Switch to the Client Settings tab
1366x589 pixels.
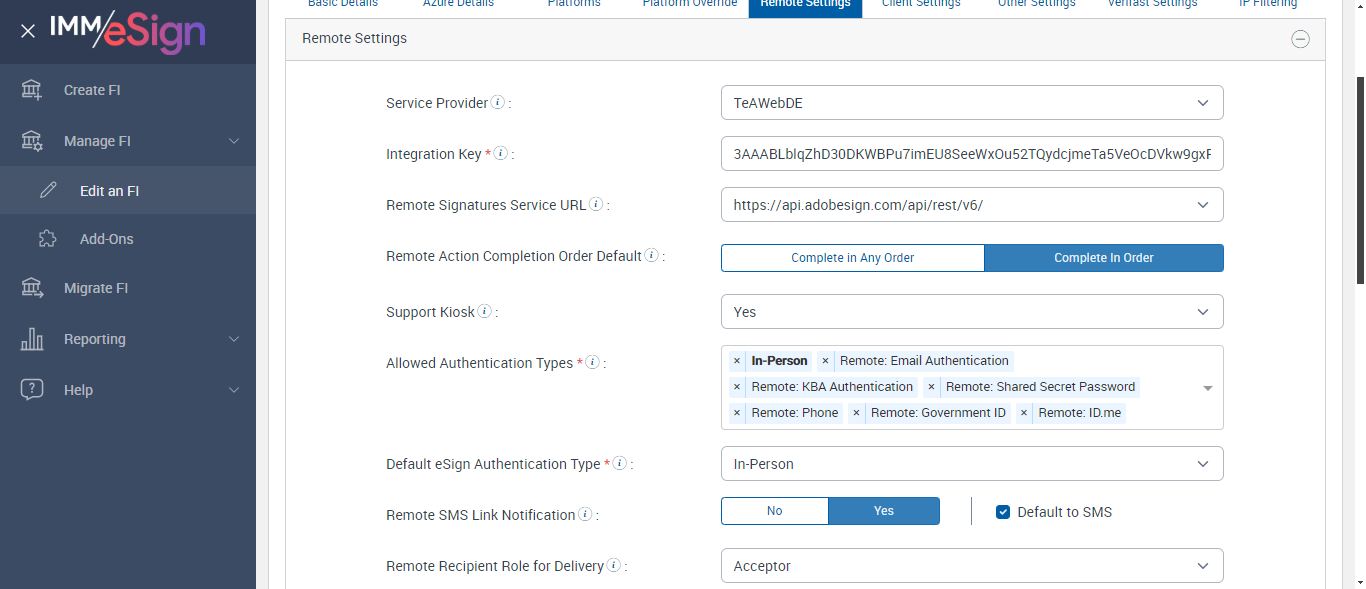(x=920, y=4)
